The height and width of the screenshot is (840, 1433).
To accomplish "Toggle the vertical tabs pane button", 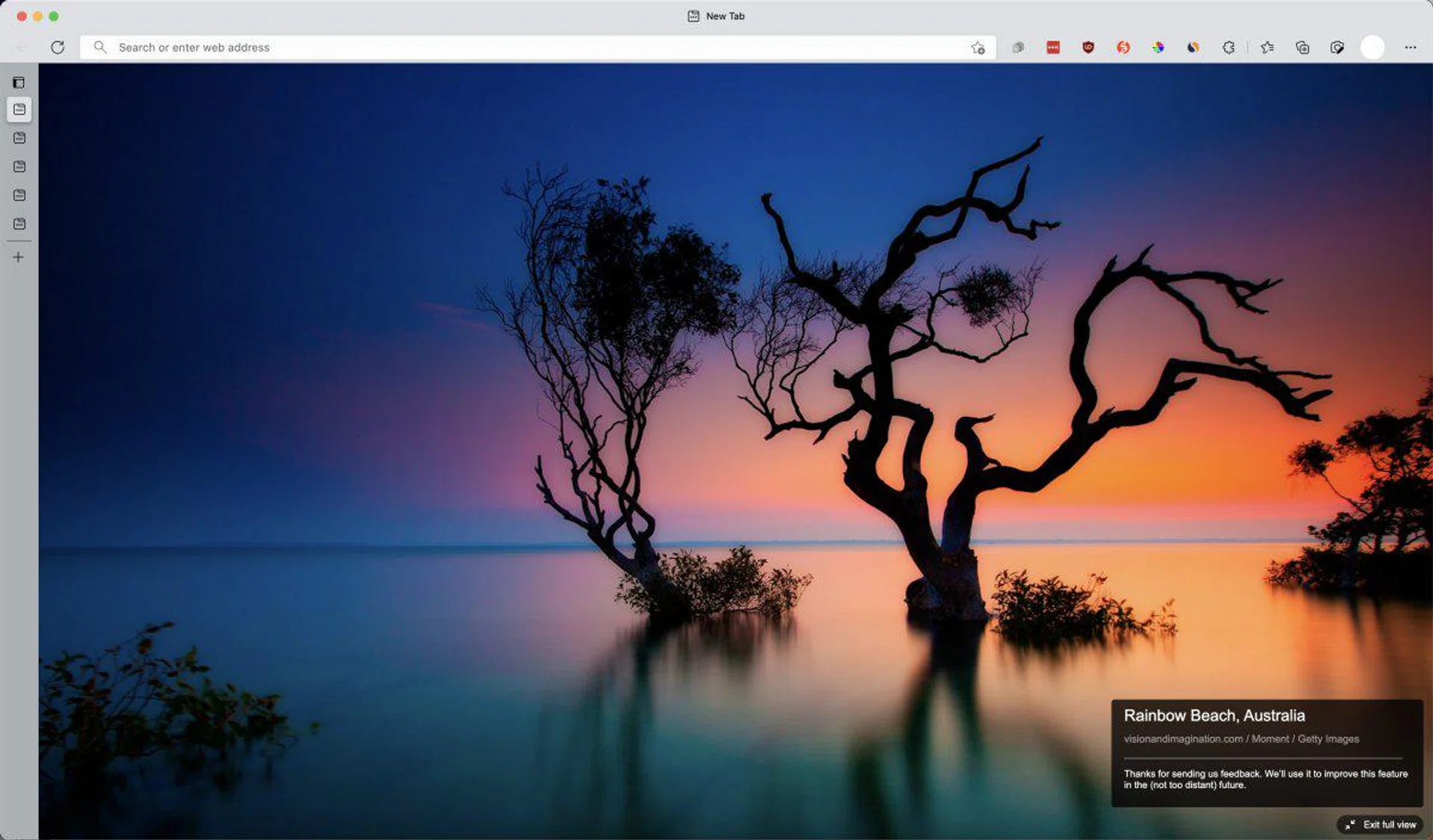I will point(19,82).
